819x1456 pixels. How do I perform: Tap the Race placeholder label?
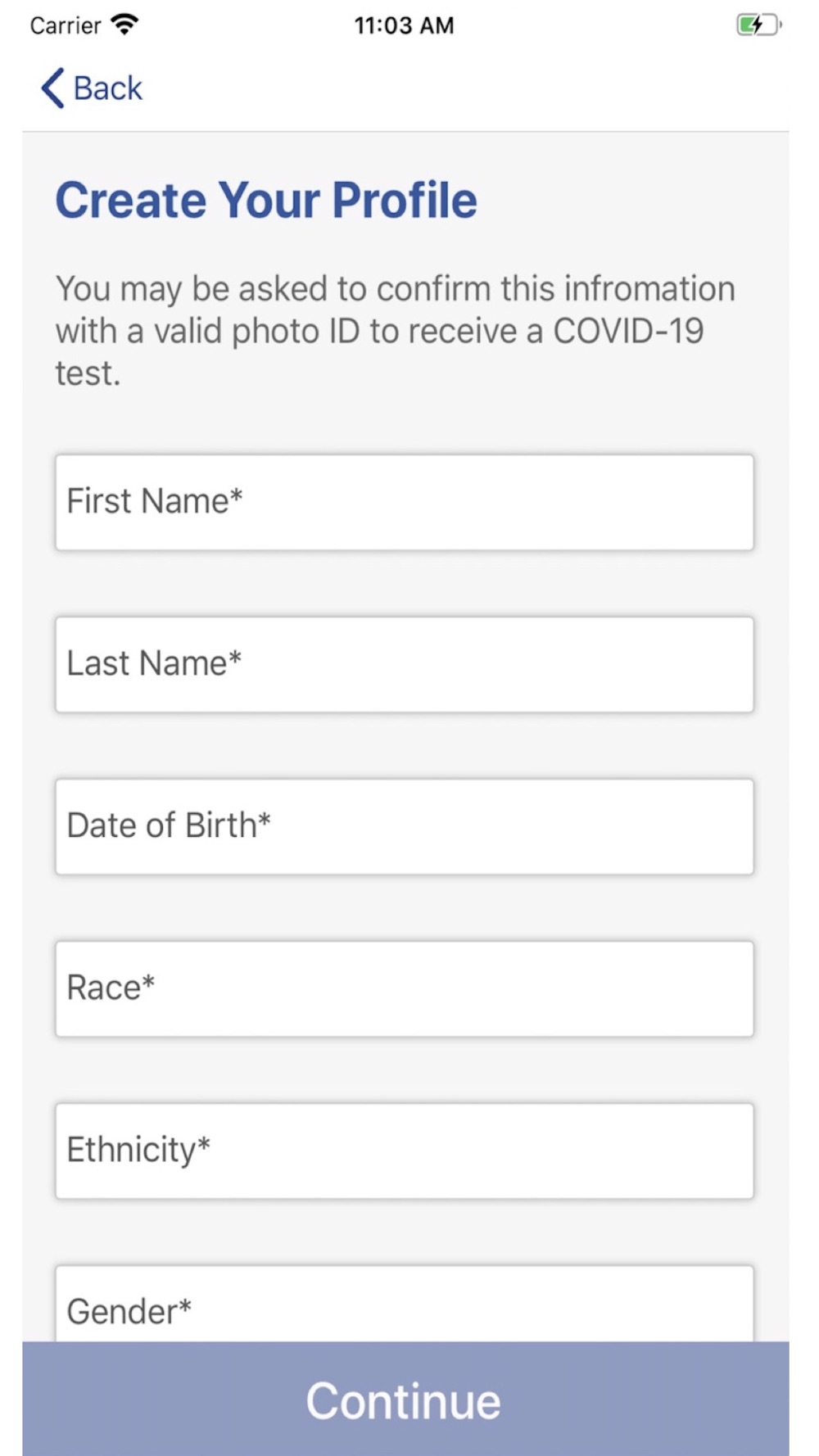[x=111, y=987]
